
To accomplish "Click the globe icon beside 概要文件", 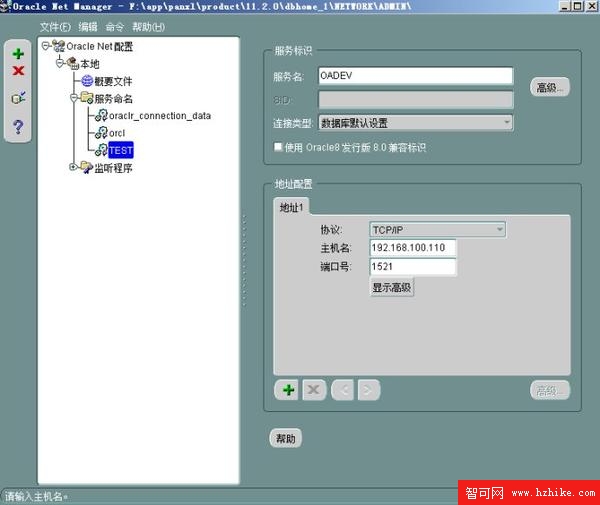I will click(x=87, y=81).
